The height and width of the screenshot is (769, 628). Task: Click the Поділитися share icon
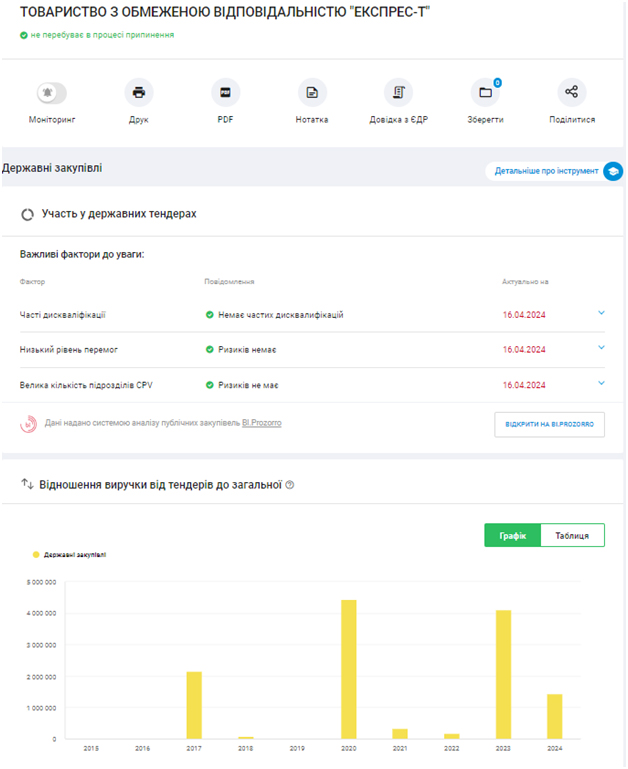pyautogui.click(x=571, y=93)
